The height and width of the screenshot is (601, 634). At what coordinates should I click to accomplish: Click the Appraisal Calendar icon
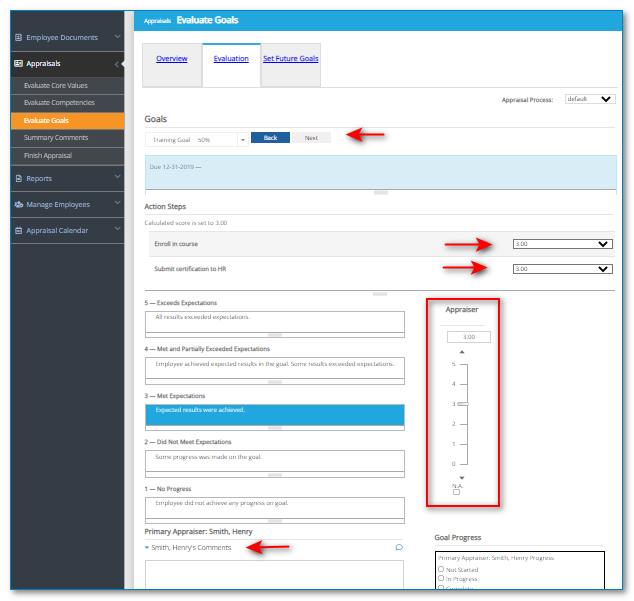pyautogui.click(x=18, y=231)
